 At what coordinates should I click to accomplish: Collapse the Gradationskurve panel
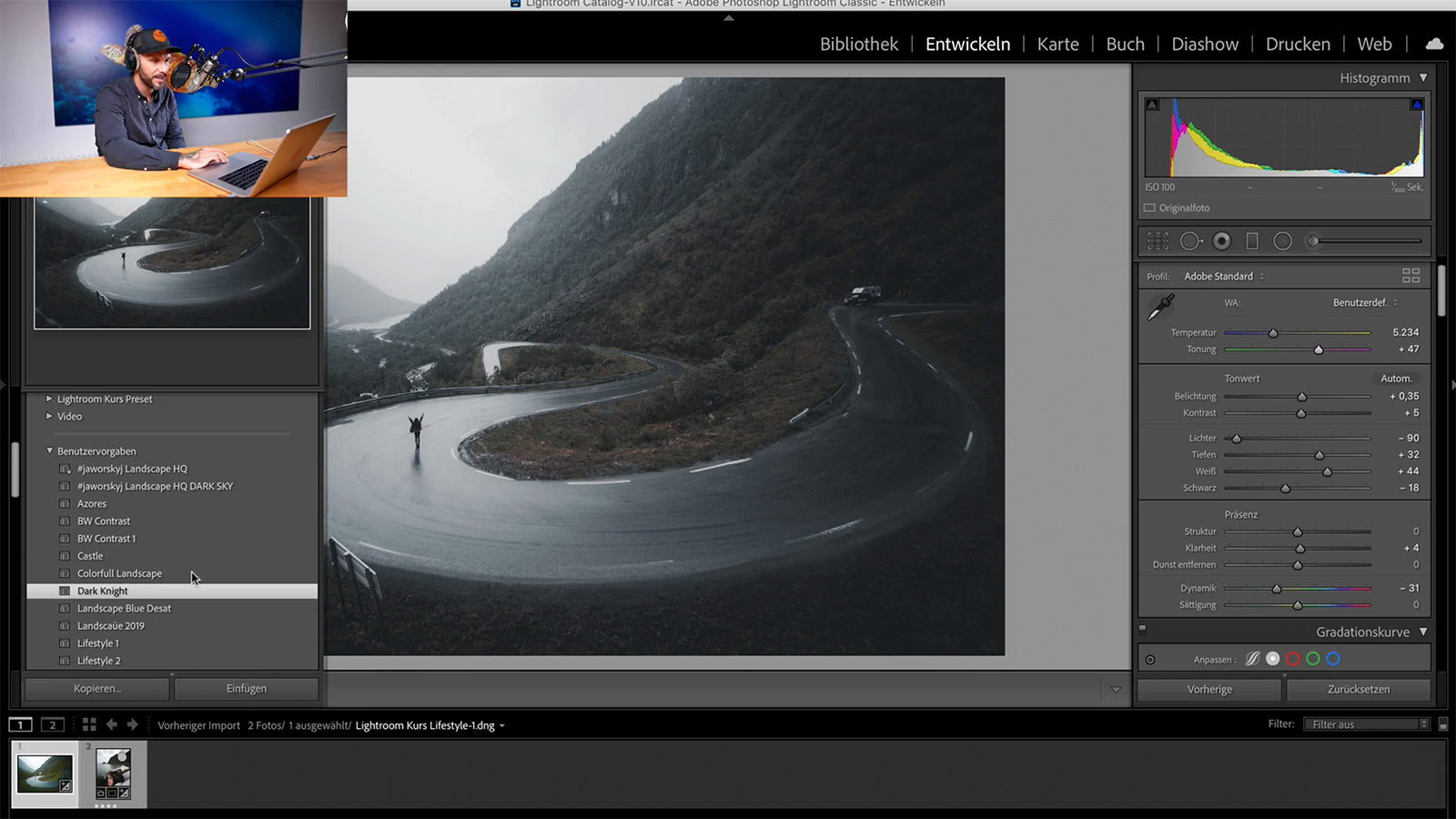(x=1423, y=632)
